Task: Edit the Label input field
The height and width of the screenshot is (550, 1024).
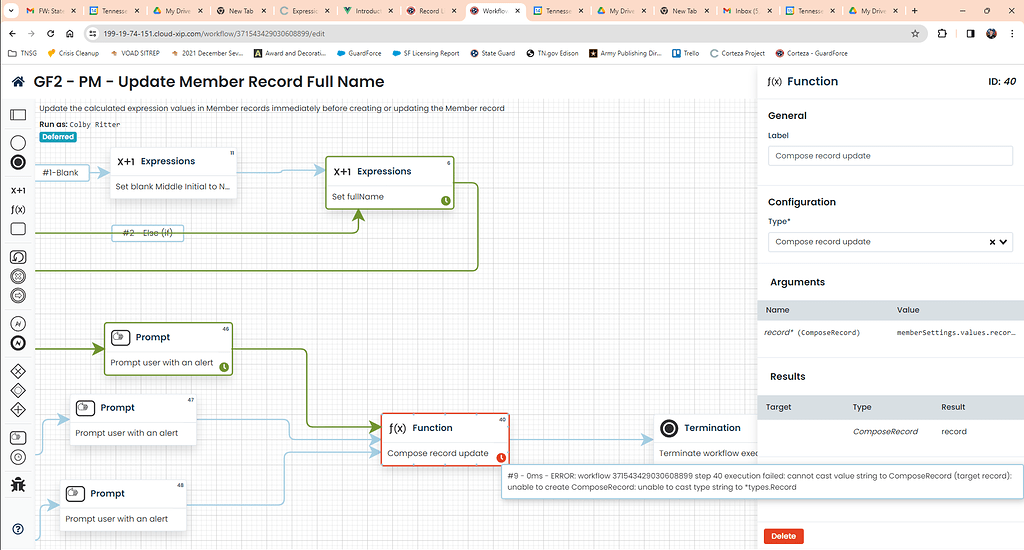Action: click(x=890, y=156)
